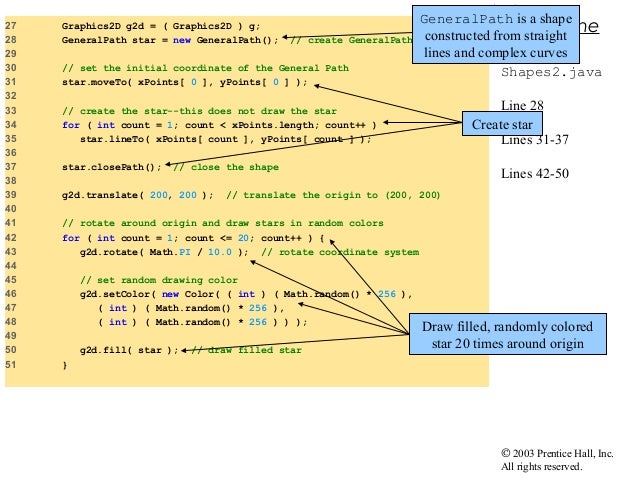
Task: Click the 'Draw filled, randomly colored' callout text
Action: 507,326
